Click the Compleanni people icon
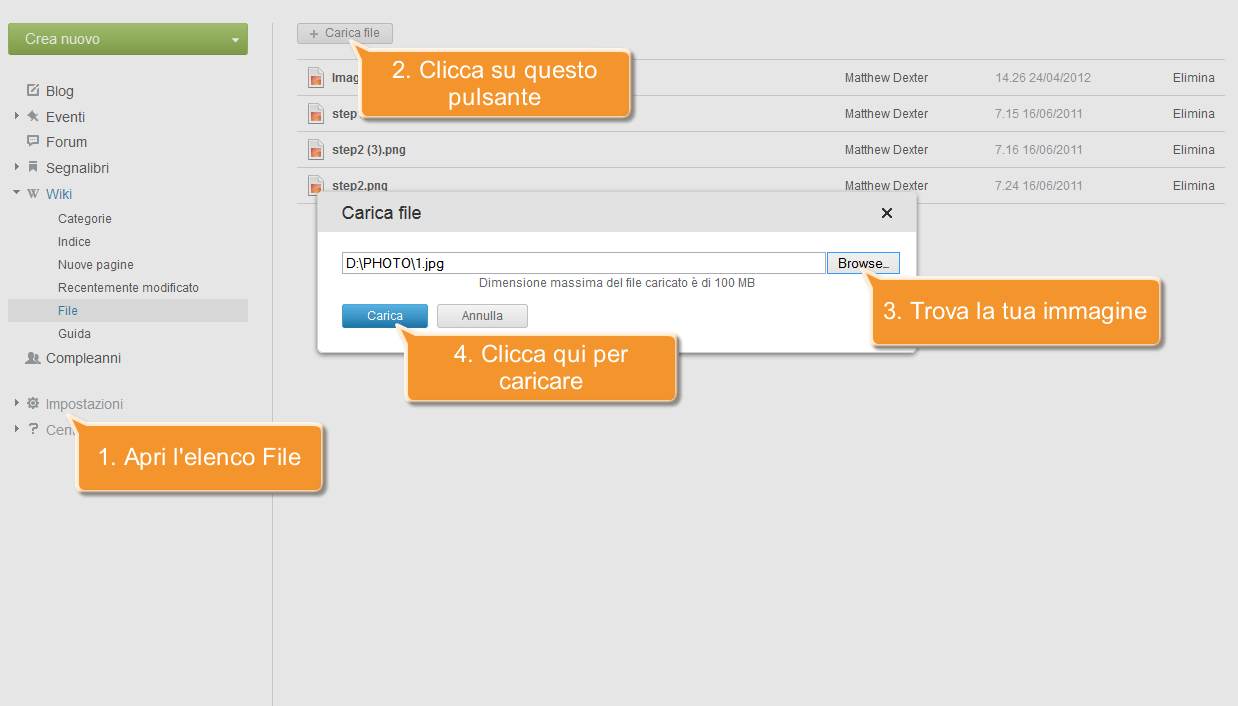1238x706 pixels. [33, 358]
